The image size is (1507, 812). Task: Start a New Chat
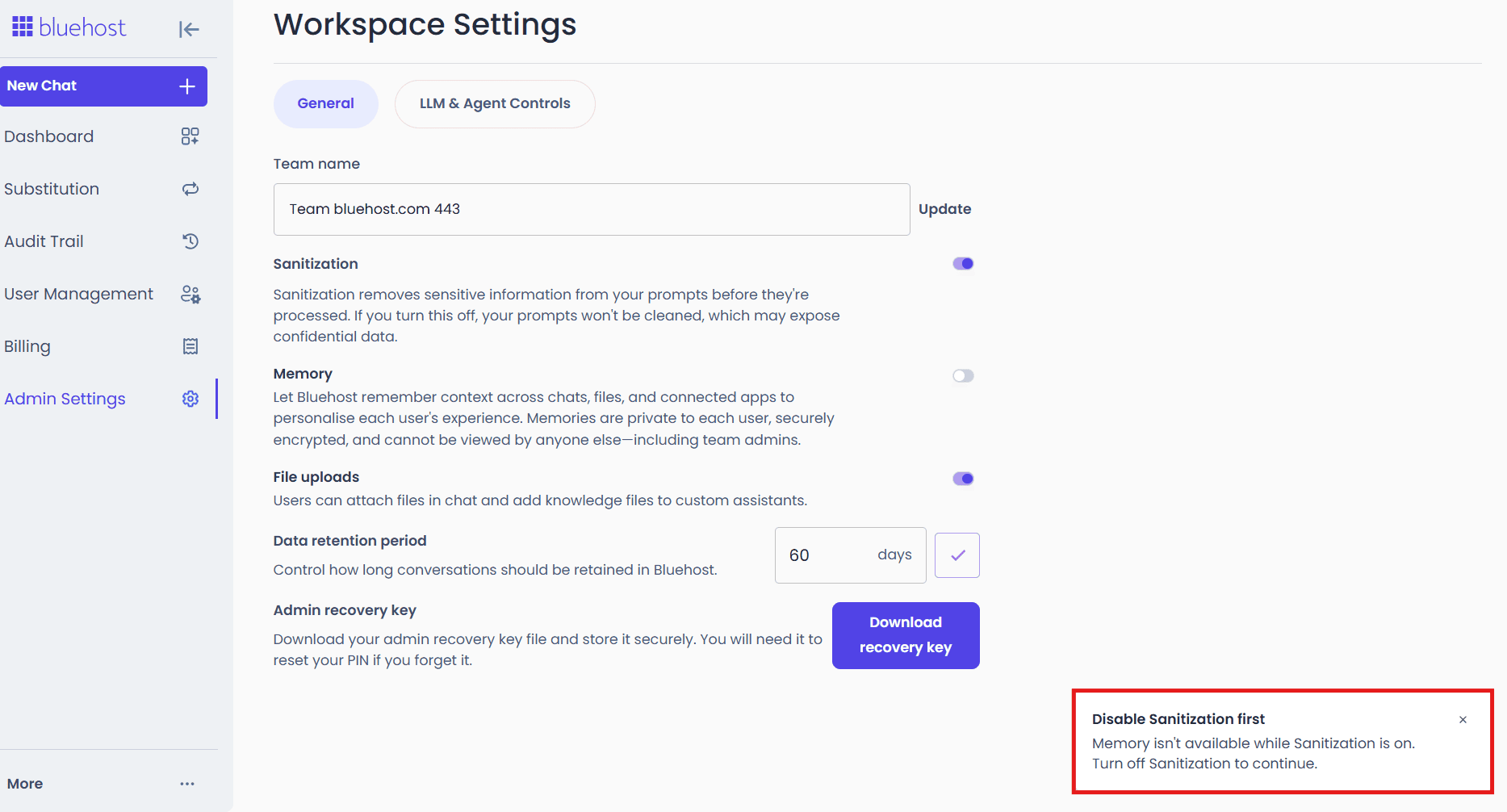[x=103, y=86]
